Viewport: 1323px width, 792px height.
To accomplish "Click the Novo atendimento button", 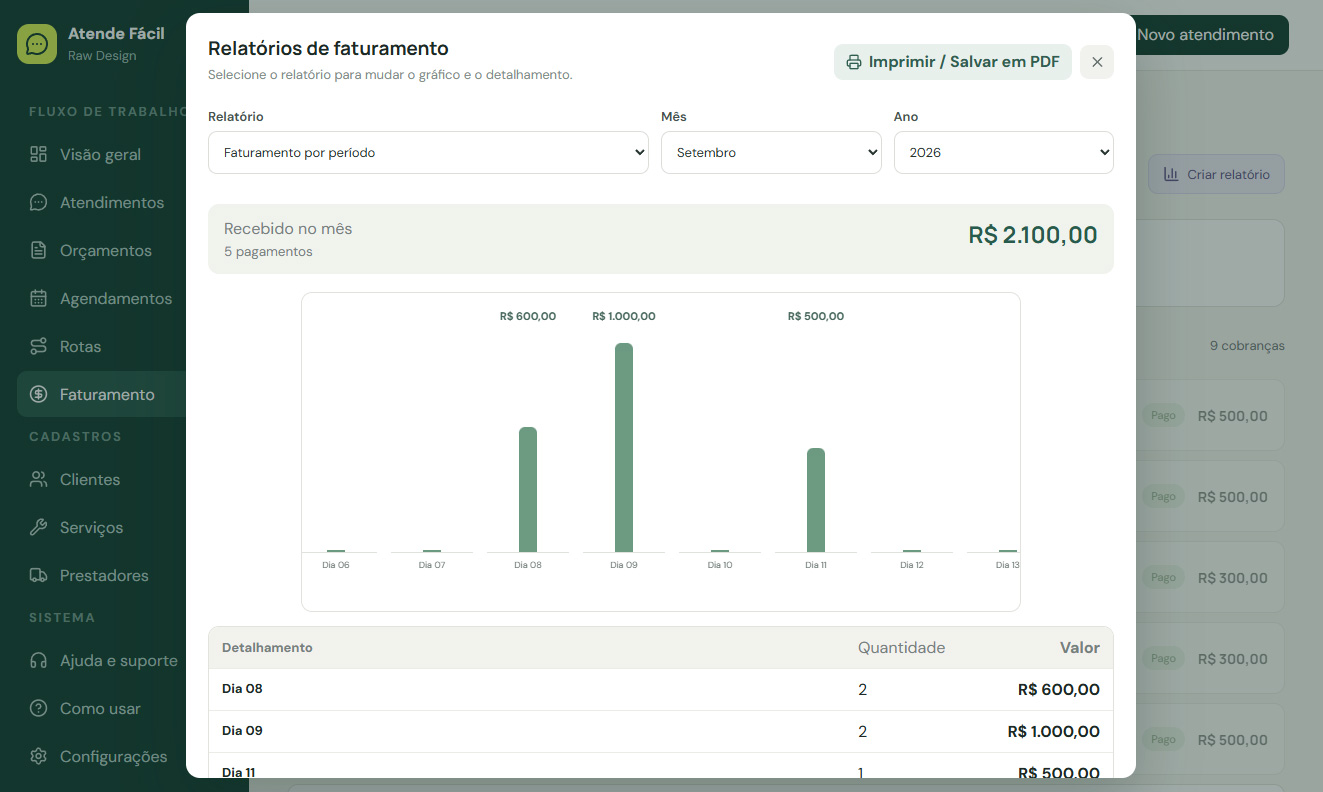I will coord(1212,34).
